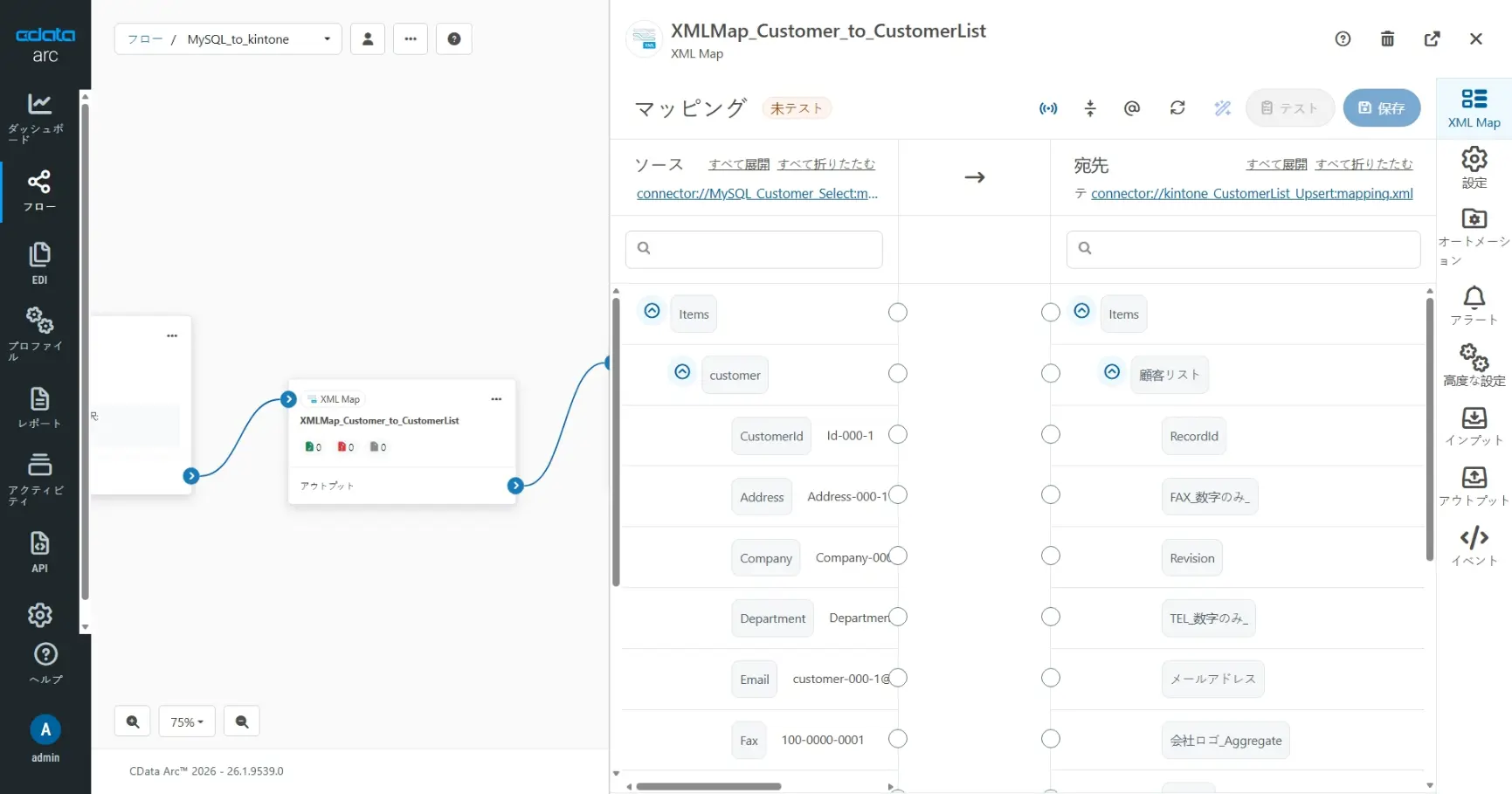Open the EDI sidebar section

click(39, 263)
